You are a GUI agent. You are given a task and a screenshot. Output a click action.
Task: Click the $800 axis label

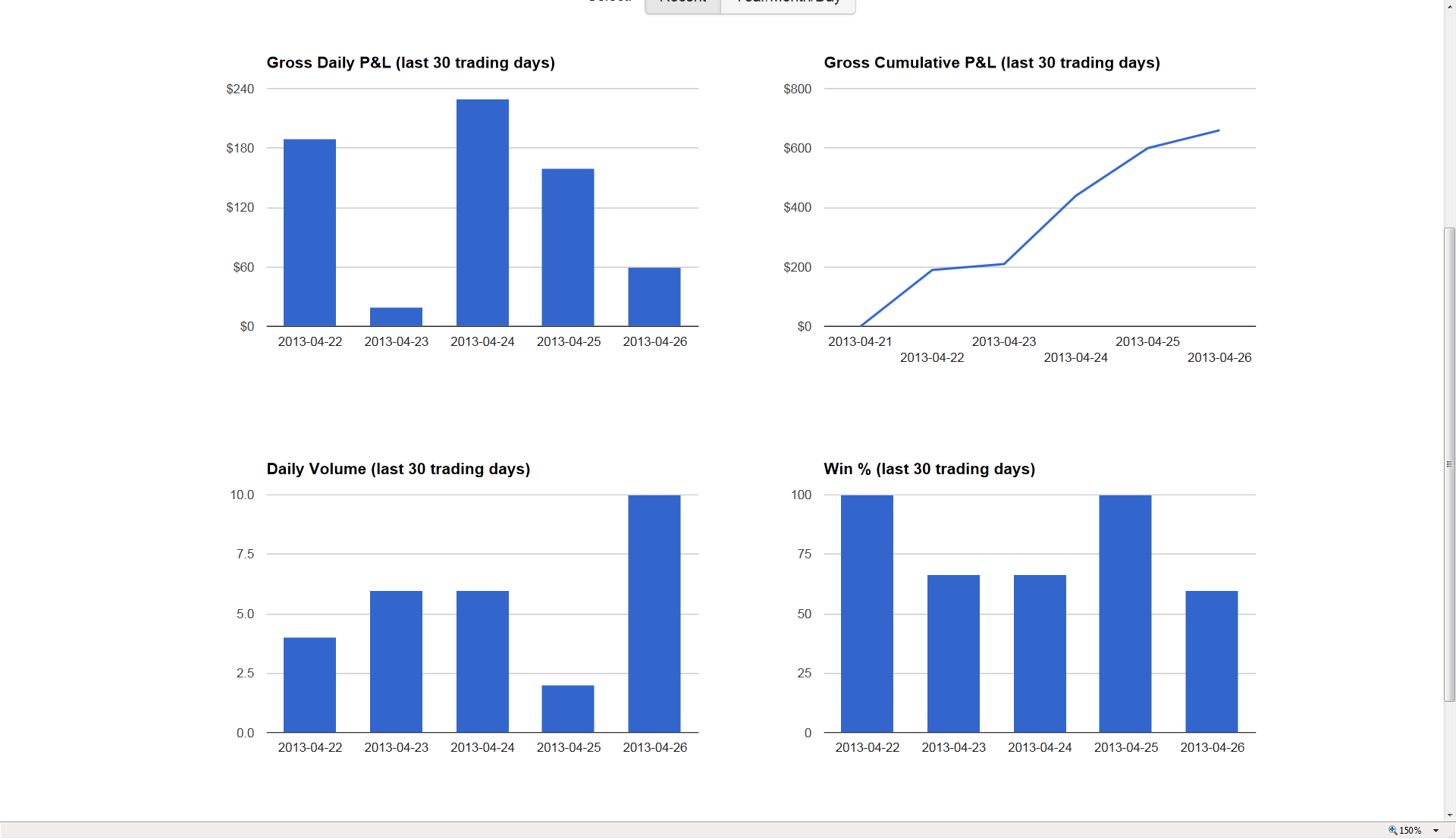(798, 89)
